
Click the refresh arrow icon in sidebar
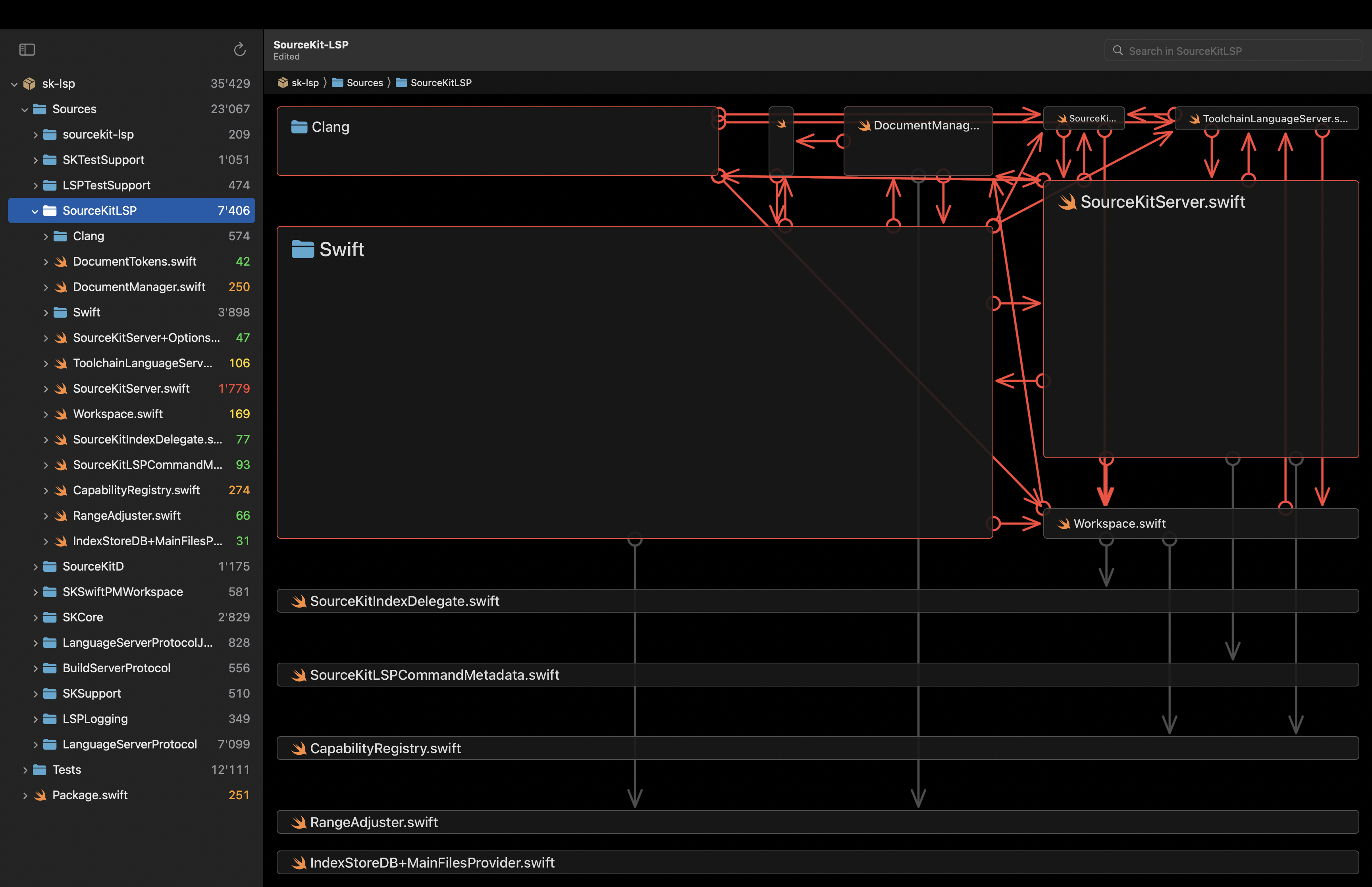239,50
